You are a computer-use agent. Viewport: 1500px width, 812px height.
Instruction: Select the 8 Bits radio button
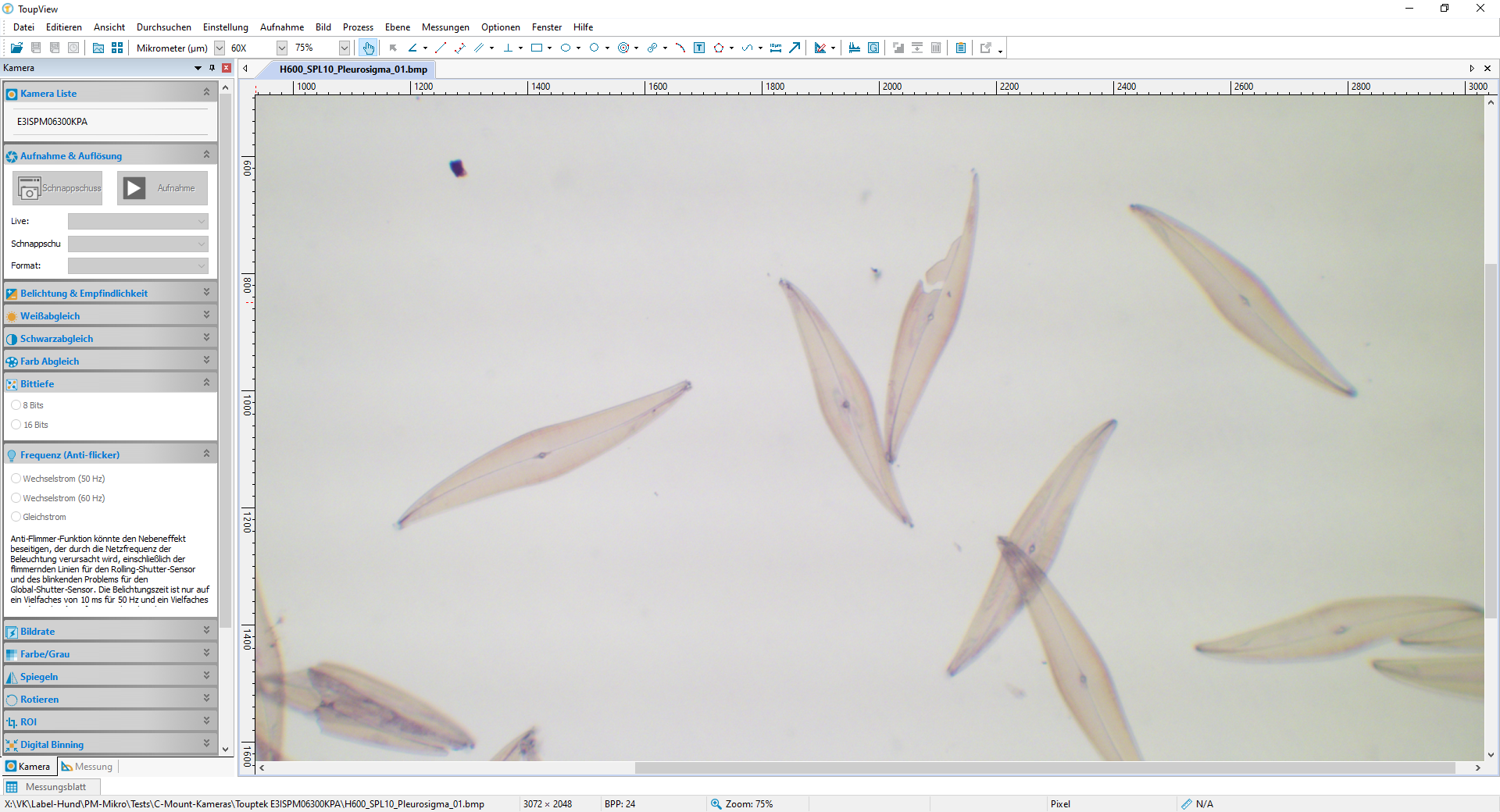16,405
